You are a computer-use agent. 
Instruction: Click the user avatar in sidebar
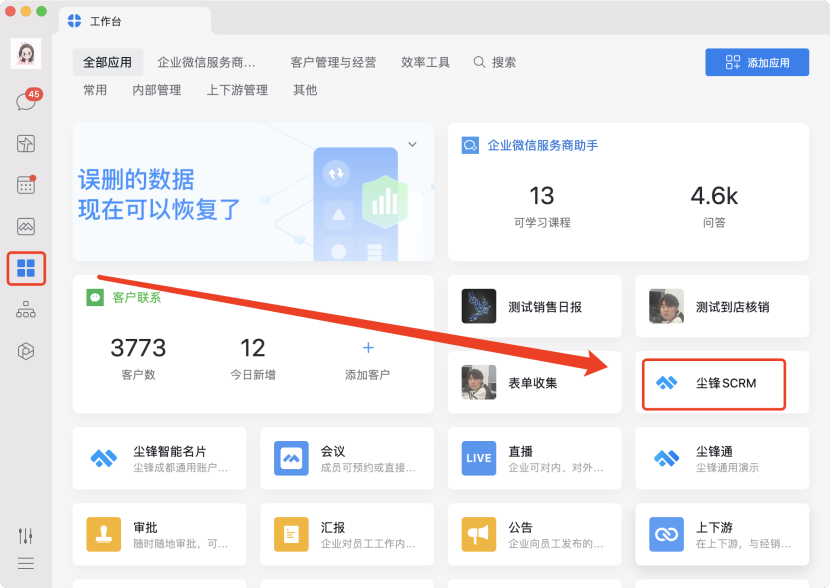tap(26, 53)
